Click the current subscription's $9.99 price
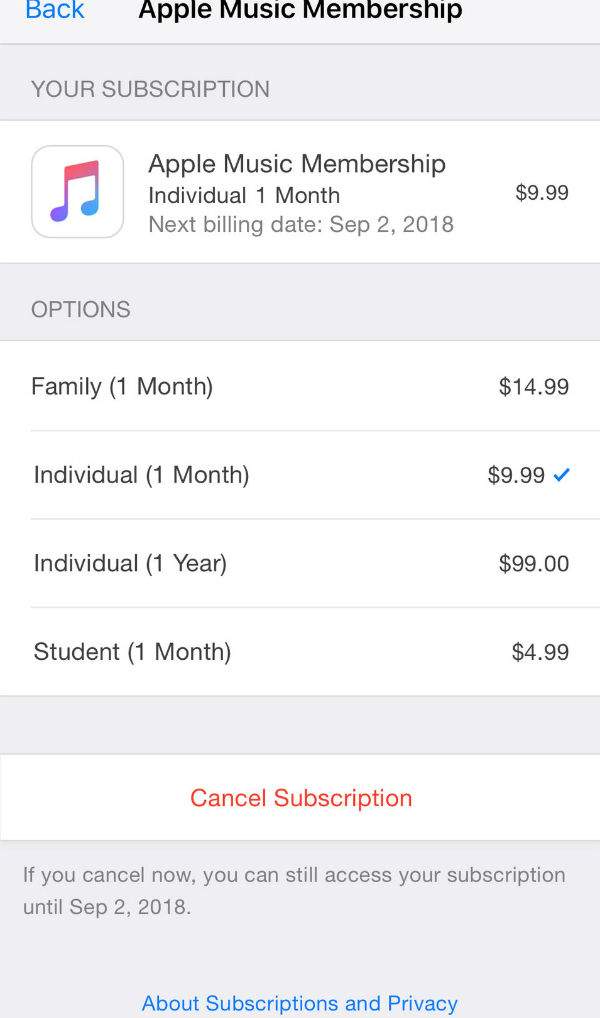The width and height of the screenshot is (600, 1018). click(541, 192)
